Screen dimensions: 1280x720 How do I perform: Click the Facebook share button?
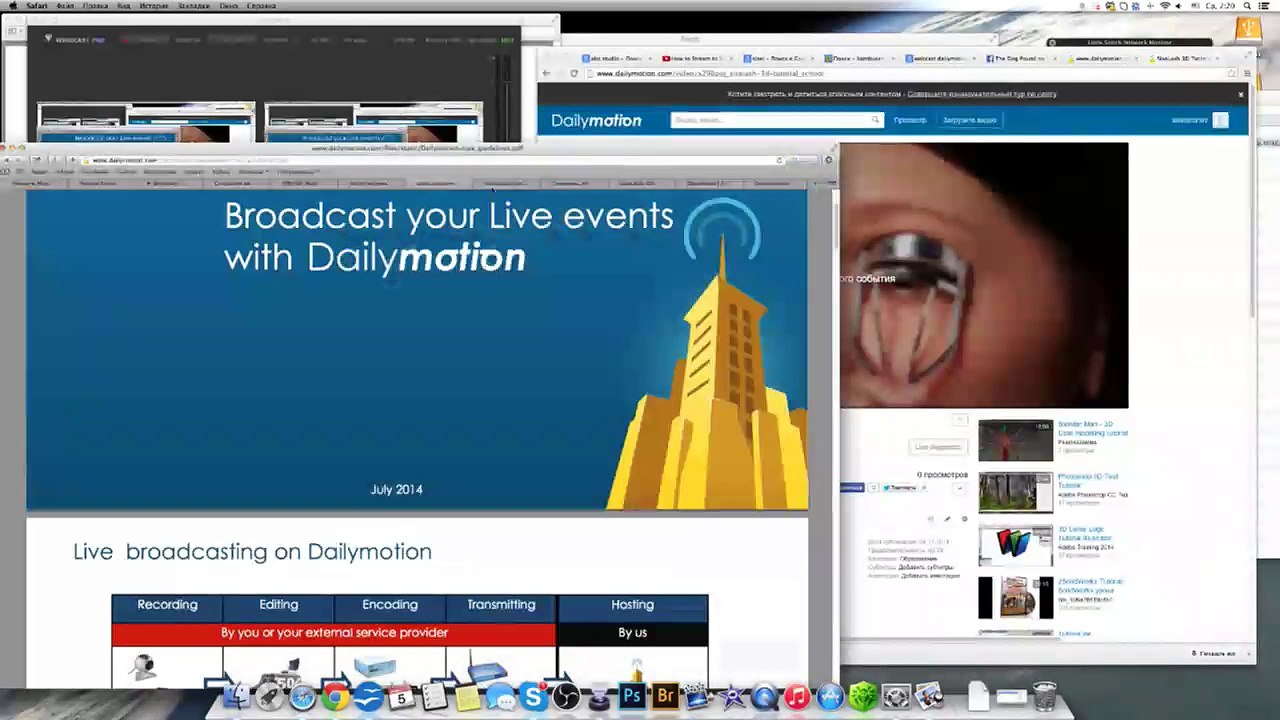(x=852, y=488)
